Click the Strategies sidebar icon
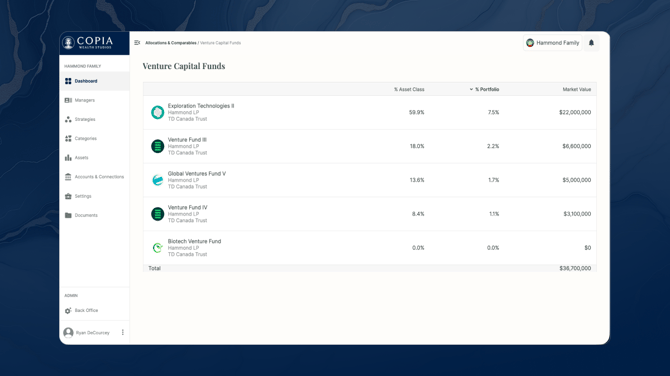The width and height of the screenshot is (670, 376). pyautogui.click(x=68, y=120)
